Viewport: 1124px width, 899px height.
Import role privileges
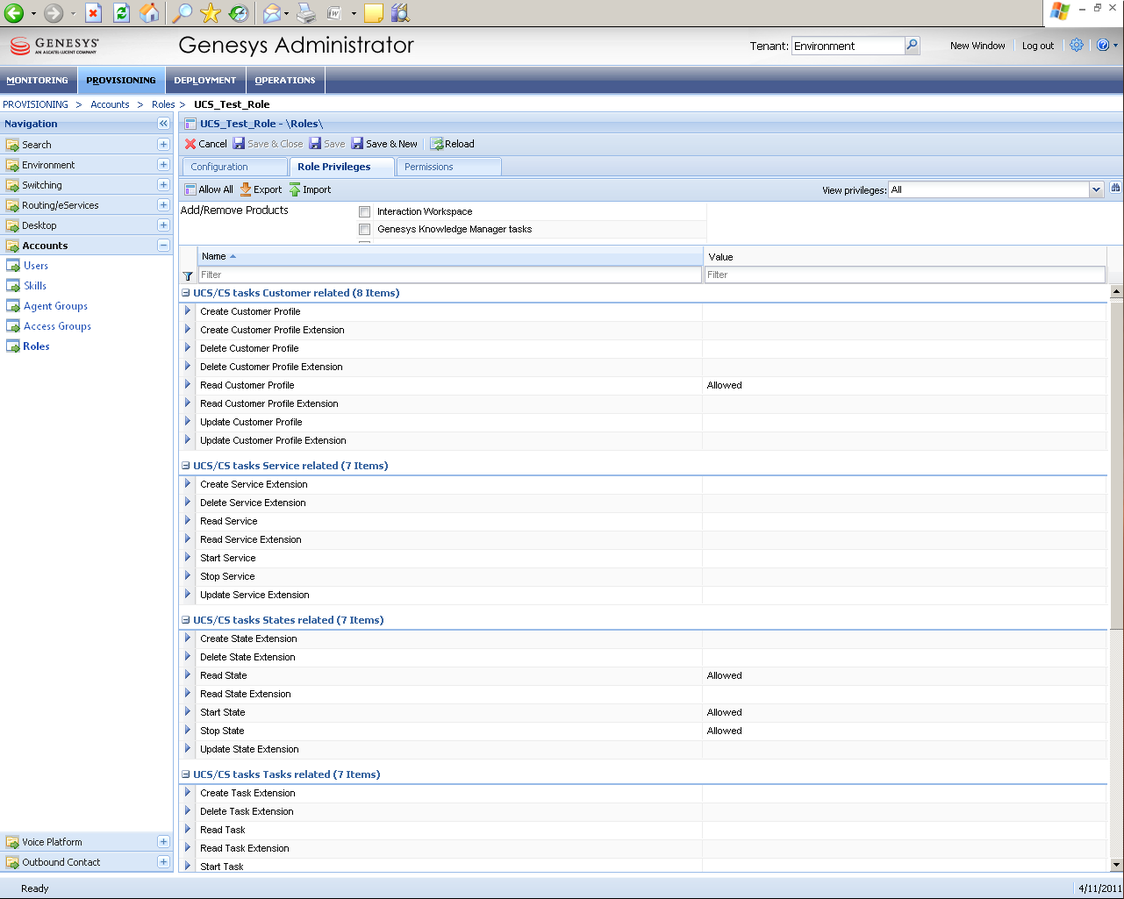pyautogui.click(x=310, y=189)
